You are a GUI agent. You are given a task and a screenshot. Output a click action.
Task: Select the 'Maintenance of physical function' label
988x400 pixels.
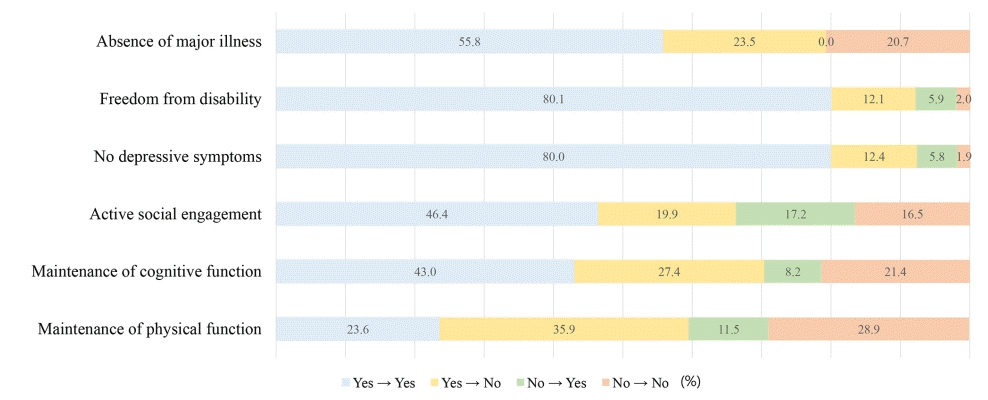149,328
